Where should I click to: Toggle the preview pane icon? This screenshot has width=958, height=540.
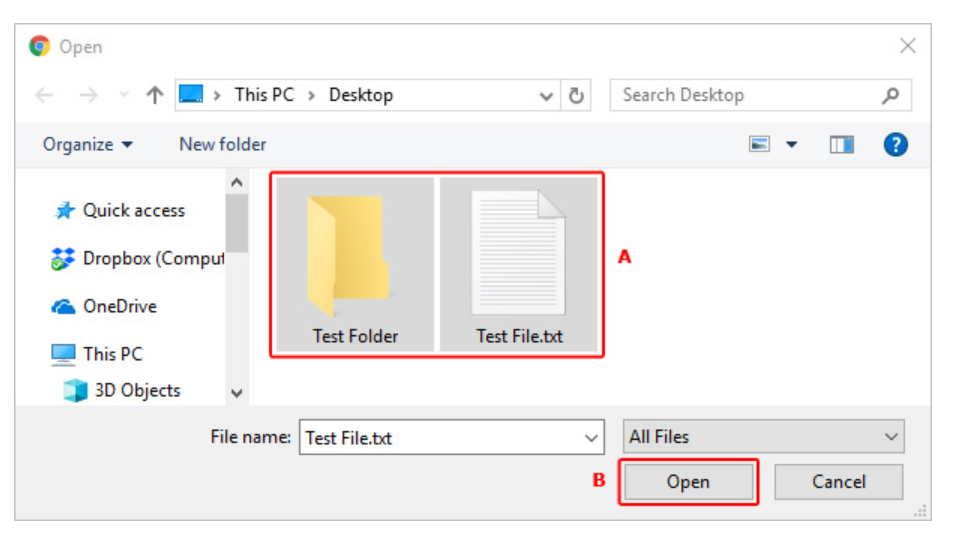pyautogui.click(x=841, y=145)
